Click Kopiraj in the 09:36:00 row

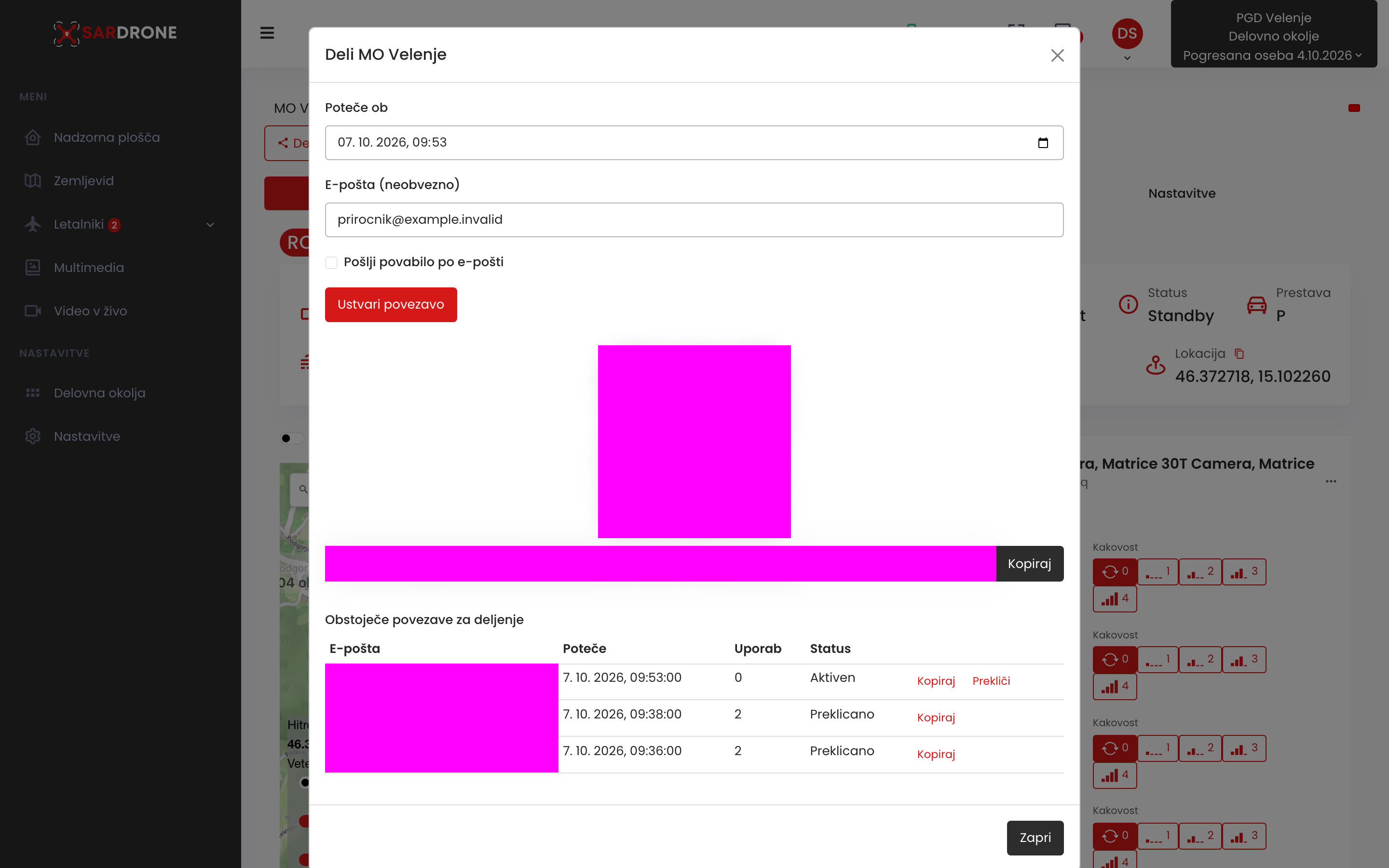[936, 754]
